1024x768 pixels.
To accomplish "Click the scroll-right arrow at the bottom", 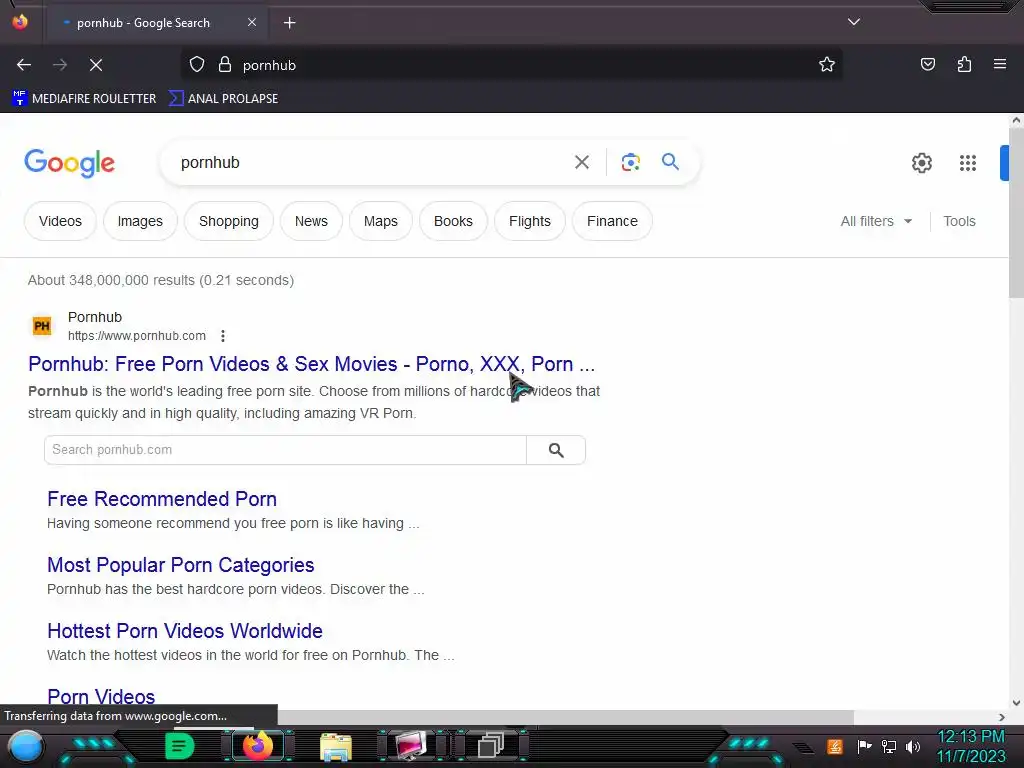I will click(1002, 717).
